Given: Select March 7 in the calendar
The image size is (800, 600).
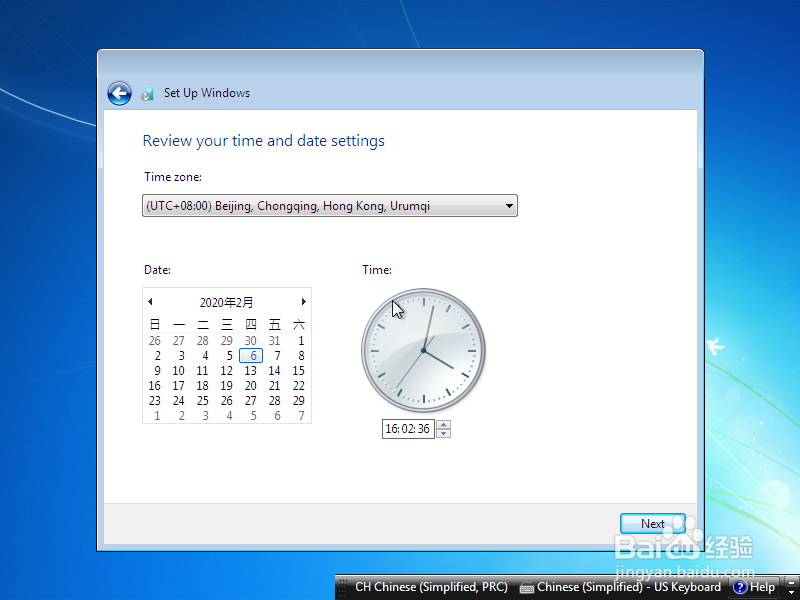Looking at the screenshot, I should coord(301,416).
